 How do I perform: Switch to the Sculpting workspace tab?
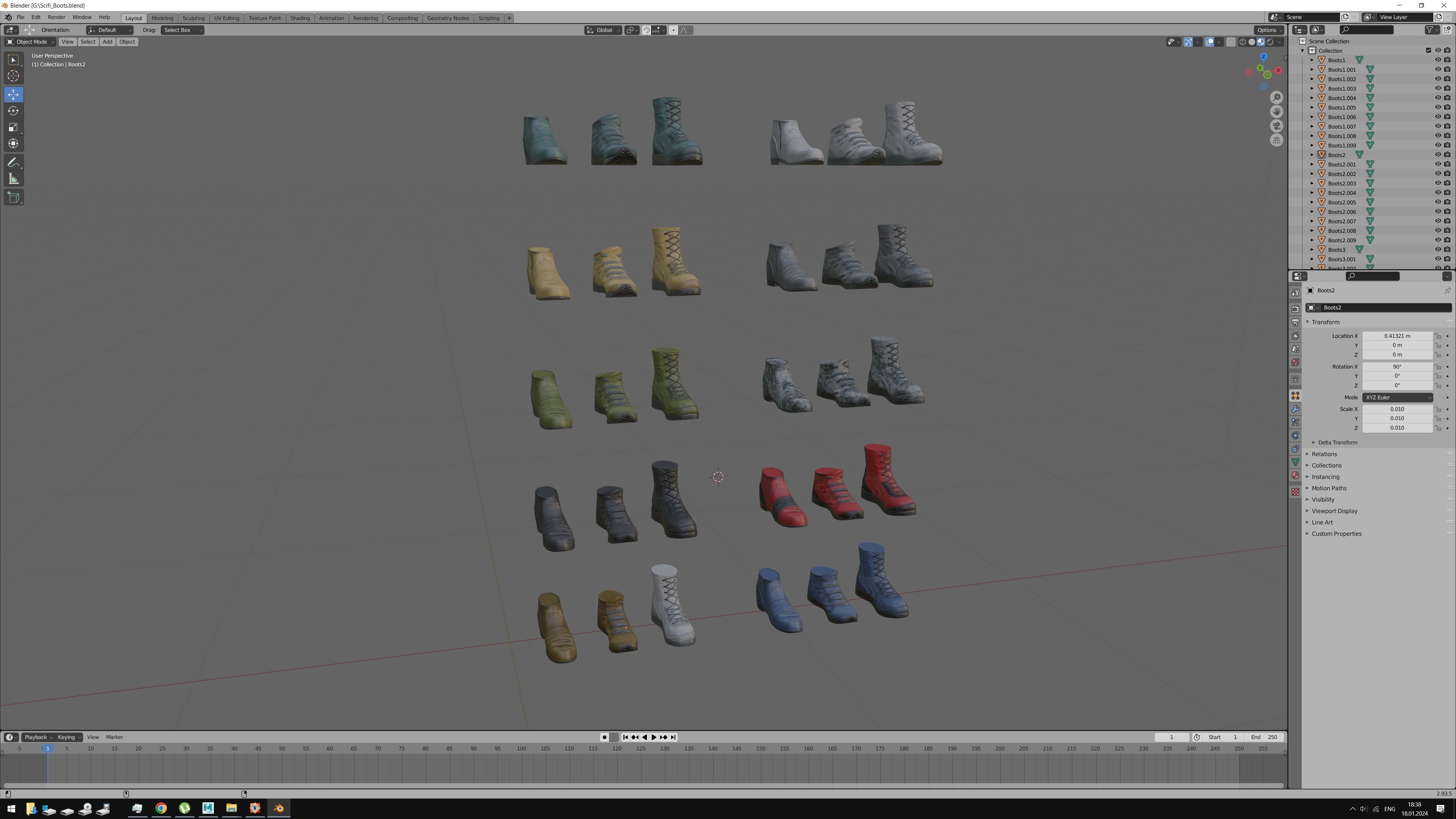click(193, 18)
